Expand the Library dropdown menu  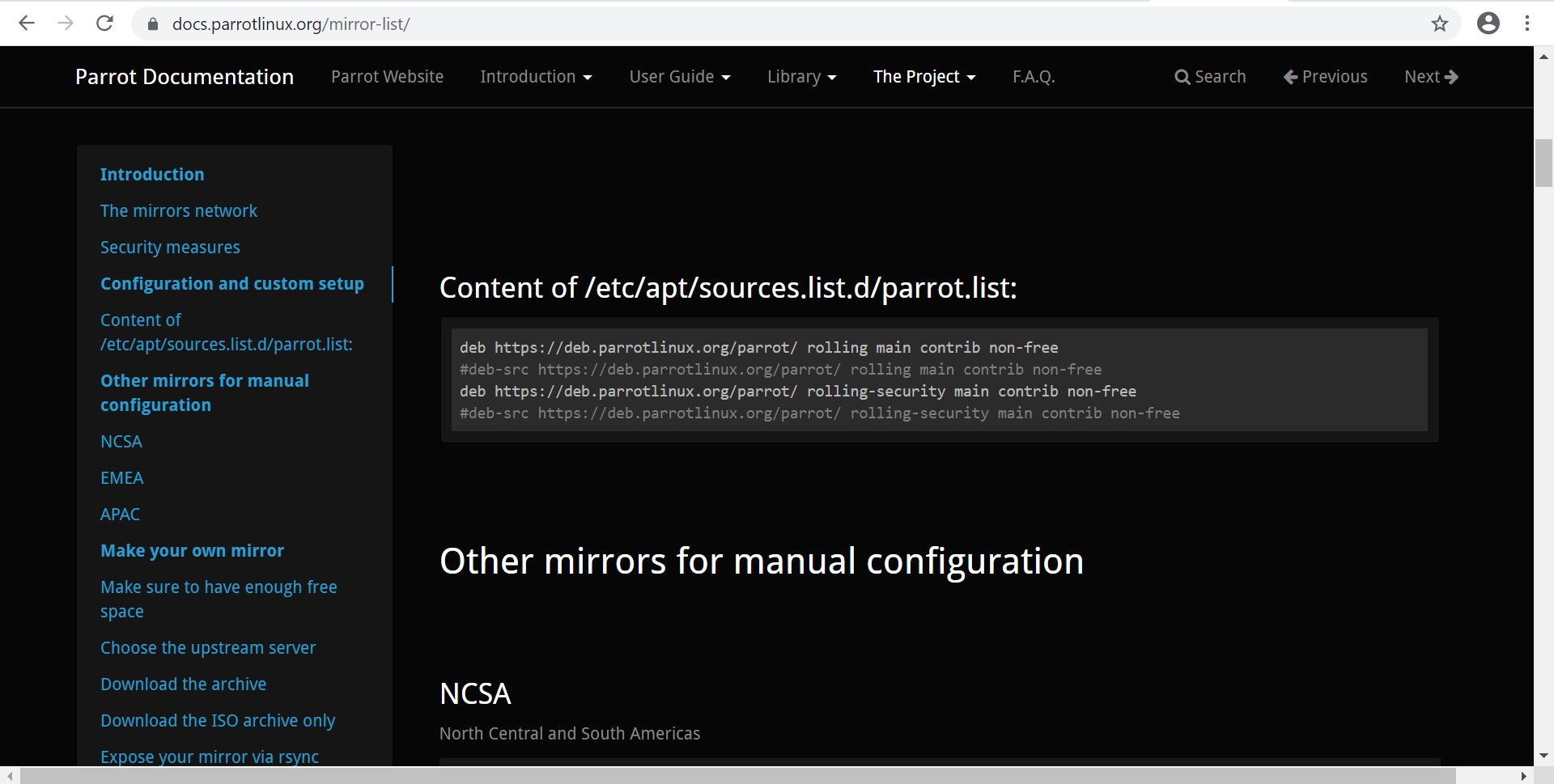pyautogui.click(x=801, y=77)
